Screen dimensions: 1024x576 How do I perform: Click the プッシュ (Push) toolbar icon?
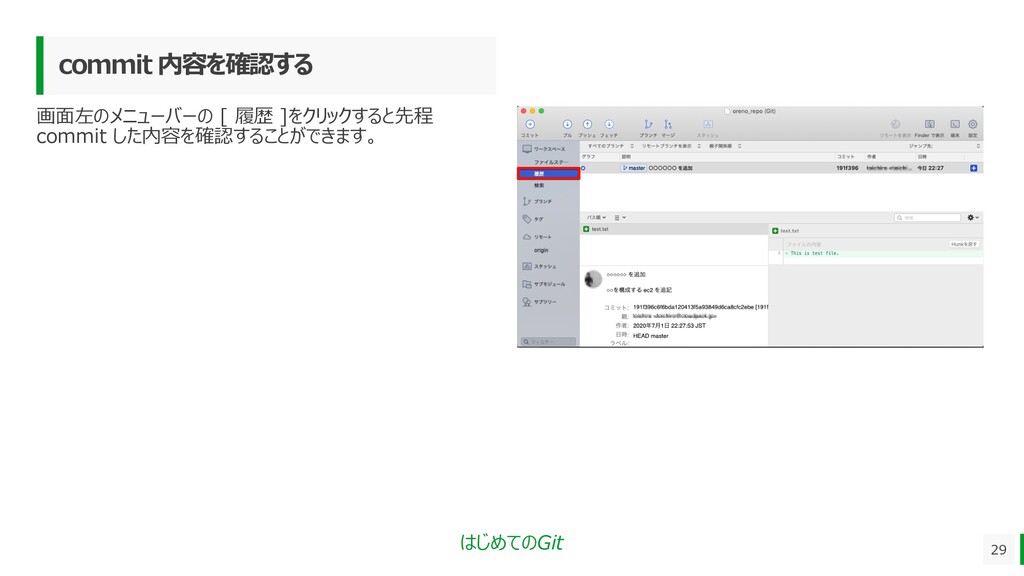click(587, 125)
